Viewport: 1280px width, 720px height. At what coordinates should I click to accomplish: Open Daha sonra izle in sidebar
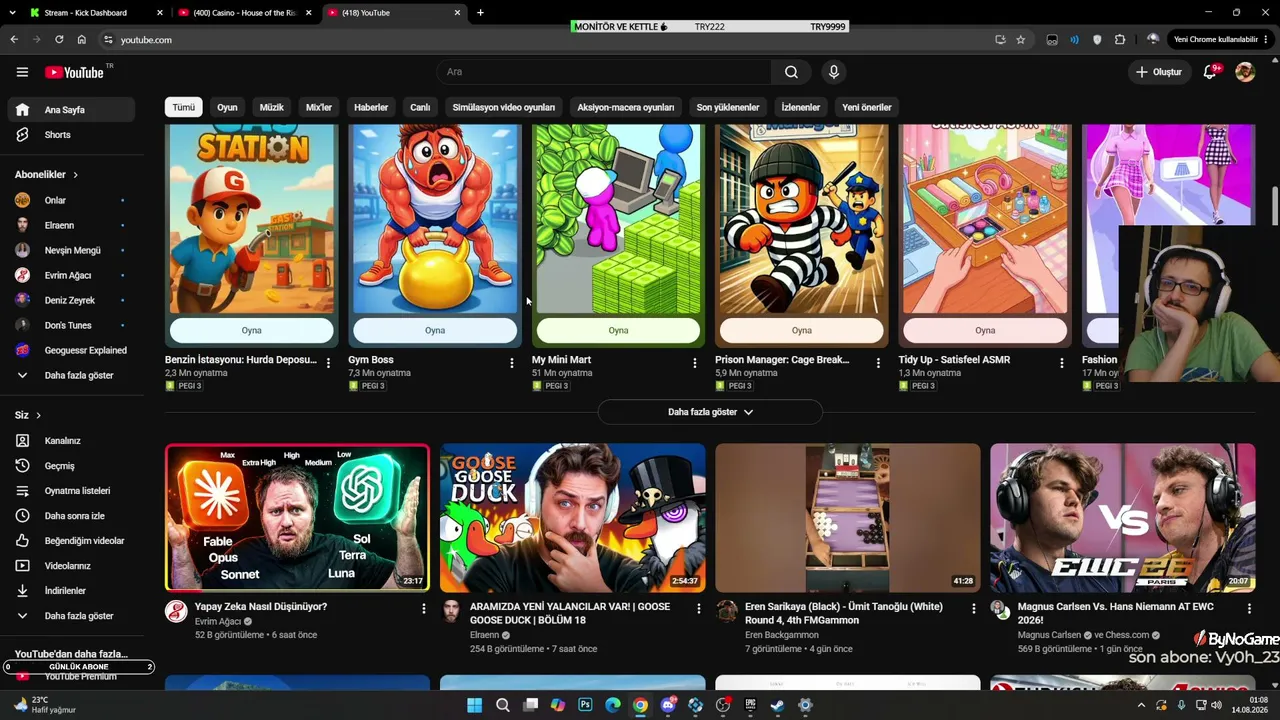(70, 516)
